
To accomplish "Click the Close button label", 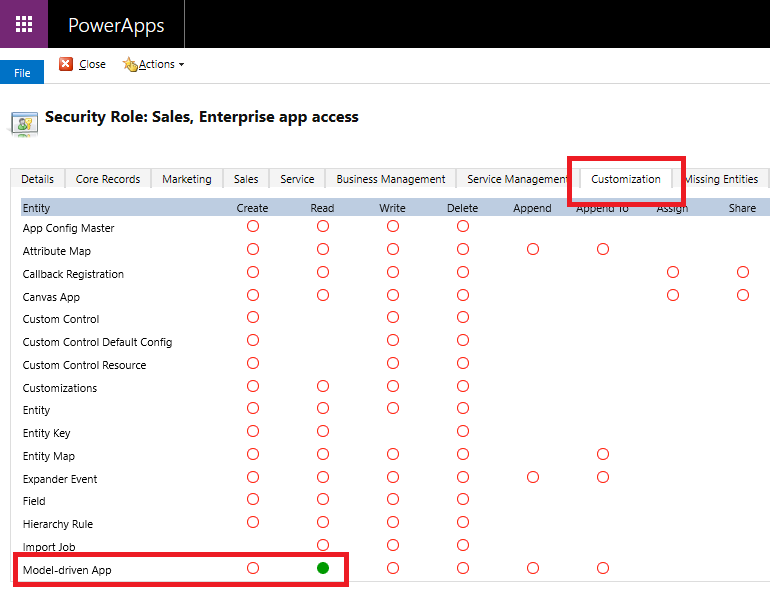I will click(92, 64).
